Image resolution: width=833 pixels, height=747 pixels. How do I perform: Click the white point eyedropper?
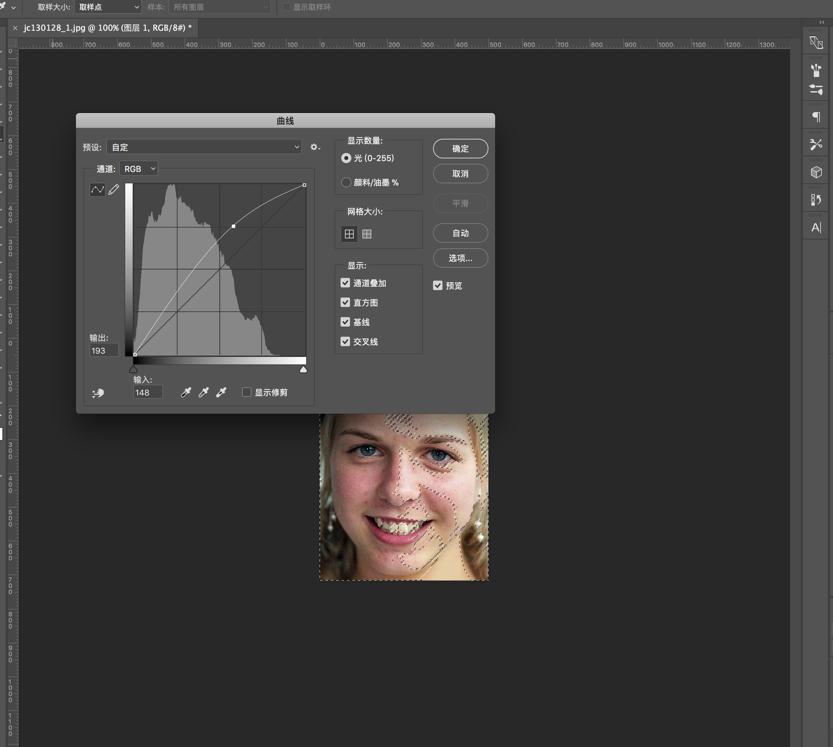pos(221,391)
